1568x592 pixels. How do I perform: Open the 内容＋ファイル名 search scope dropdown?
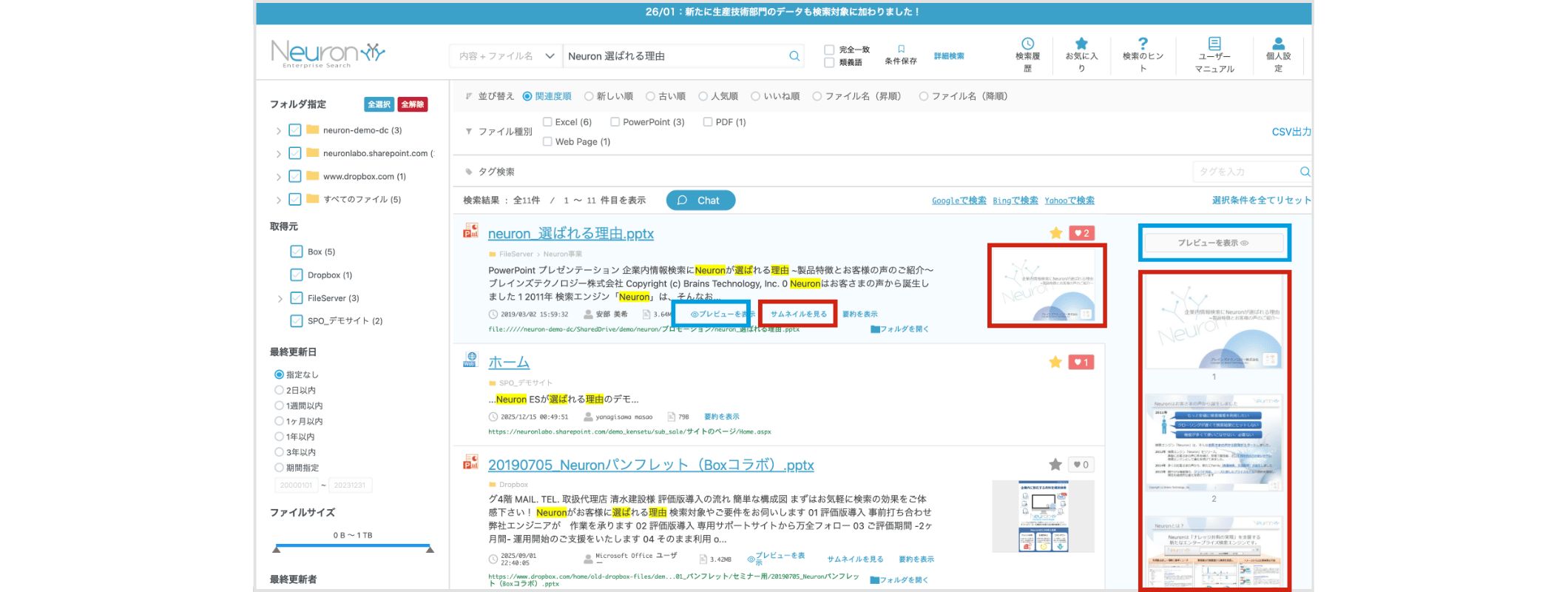(506, 55)
